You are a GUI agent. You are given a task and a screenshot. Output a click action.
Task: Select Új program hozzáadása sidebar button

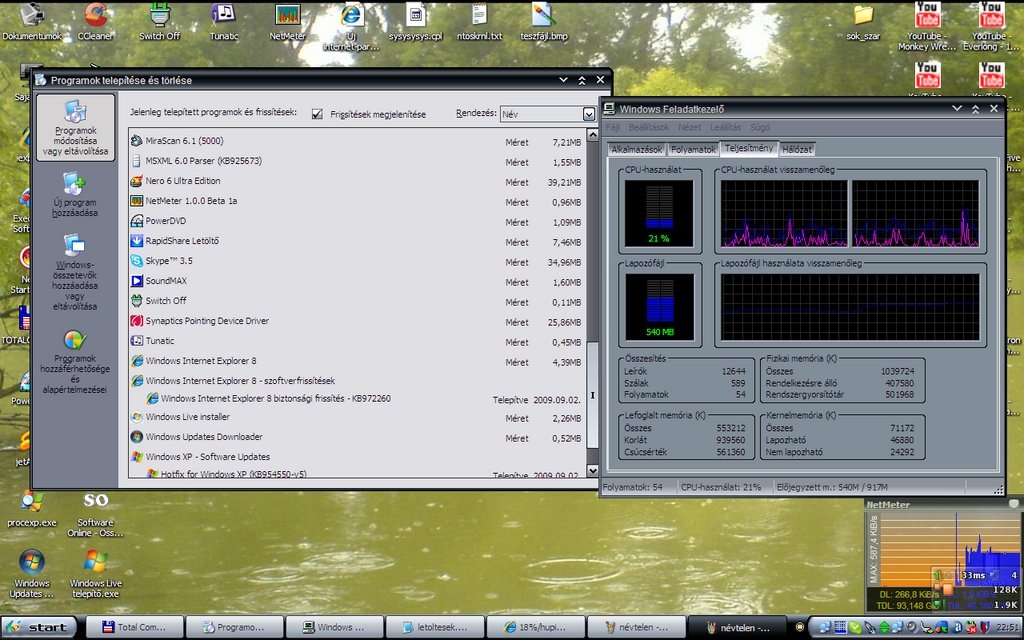click(75, 194)
